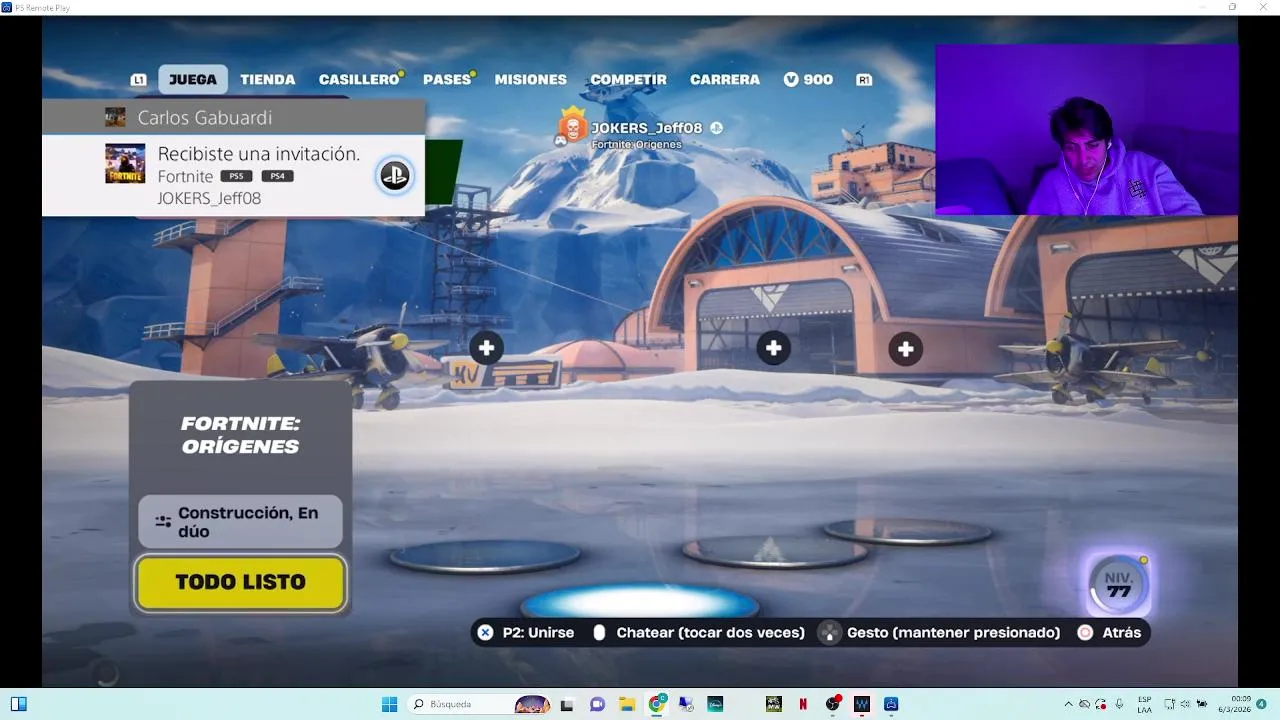Screen dimensions: 1280x720
Task: Click the X button icon beside P2: Unirse
Action: pyautogui.click(x=485, y=632)
